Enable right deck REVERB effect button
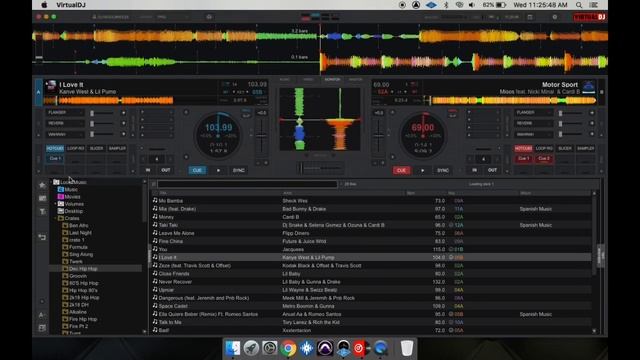This screenshot has height=360, width=640. tap(592, 123)
